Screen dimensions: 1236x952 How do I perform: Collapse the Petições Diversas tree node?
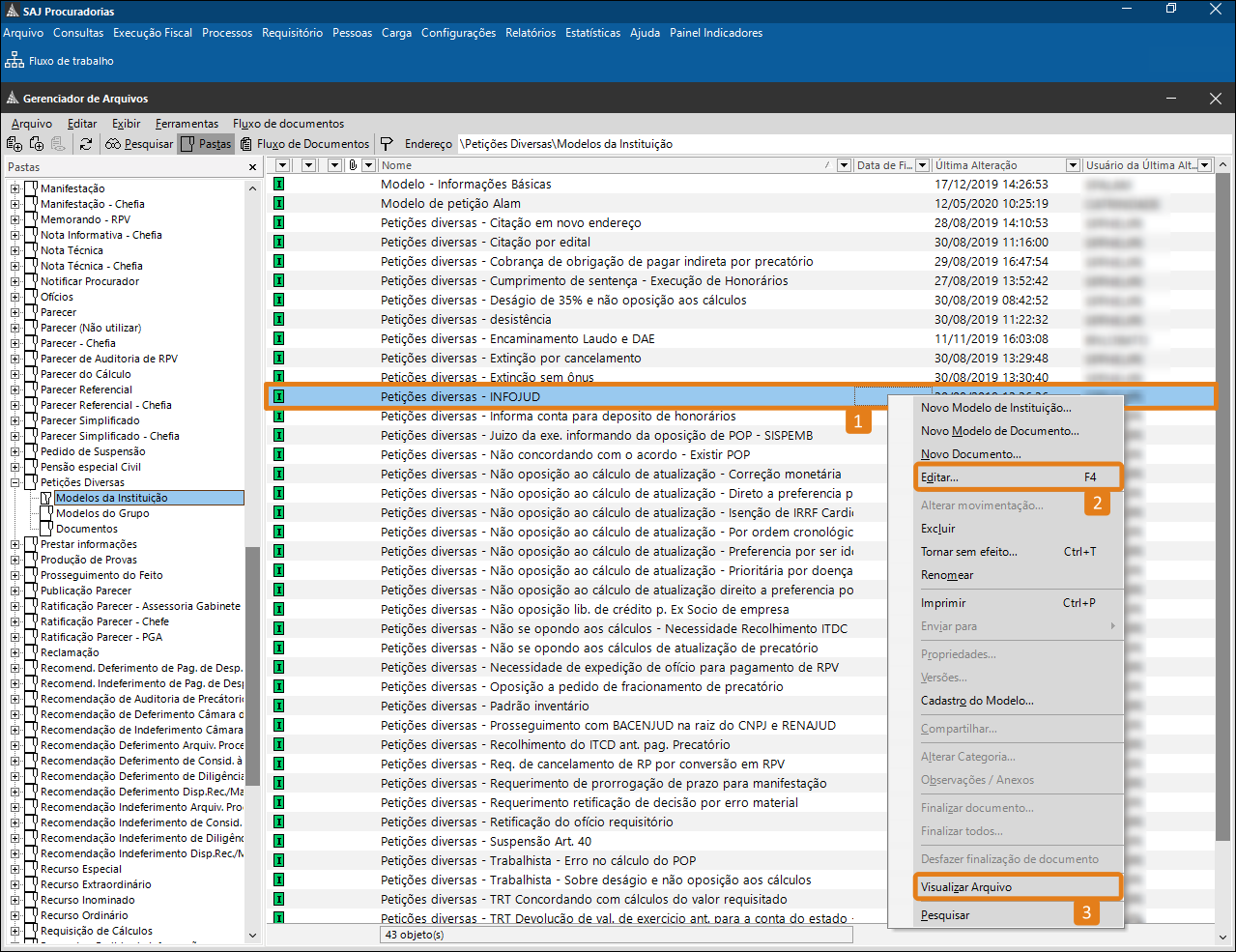pyautogui.click(x=14, y=482)
